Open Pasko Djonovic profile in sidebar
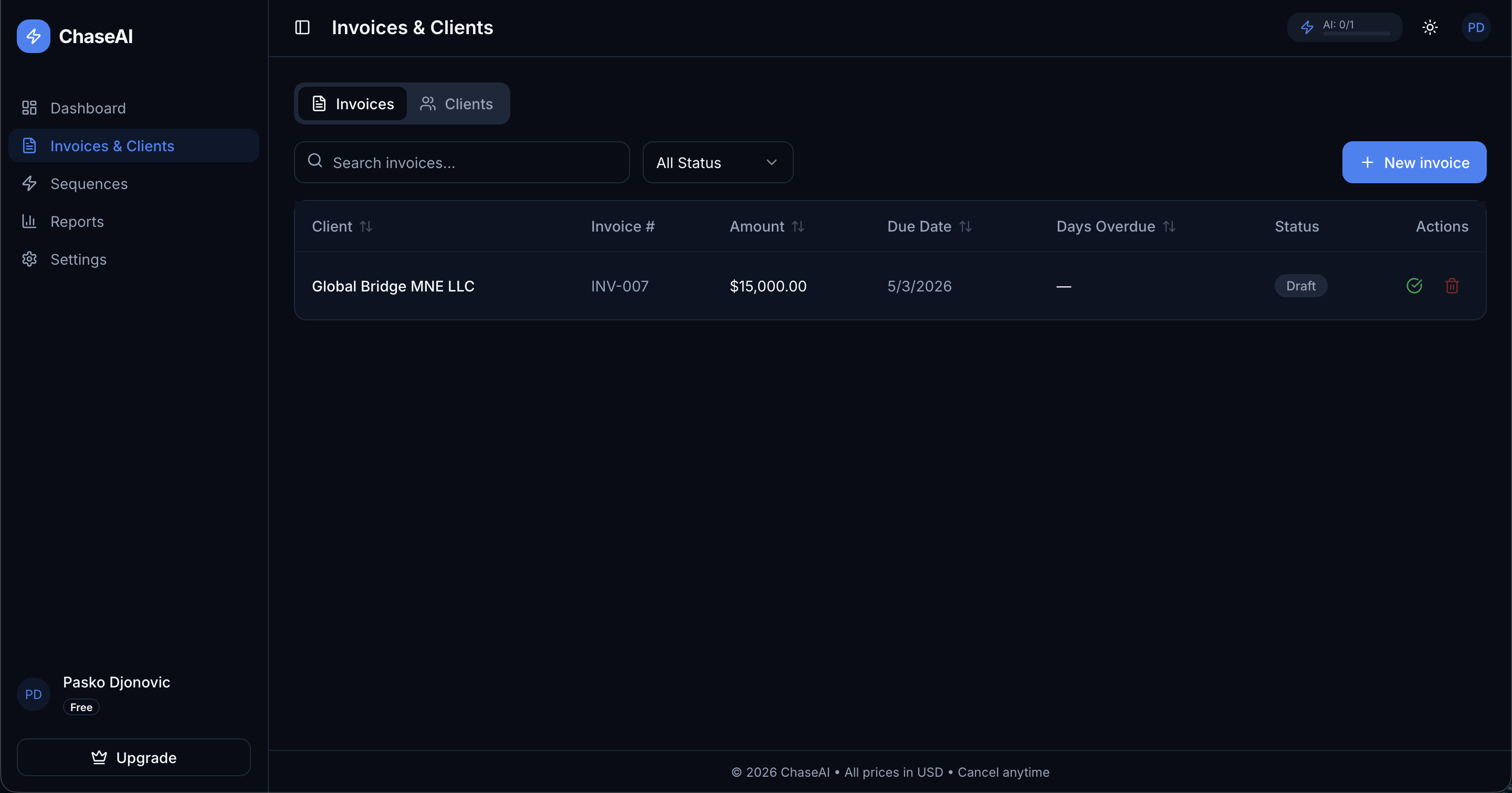Screen dimensions: 1512x793 pos(116,682)
